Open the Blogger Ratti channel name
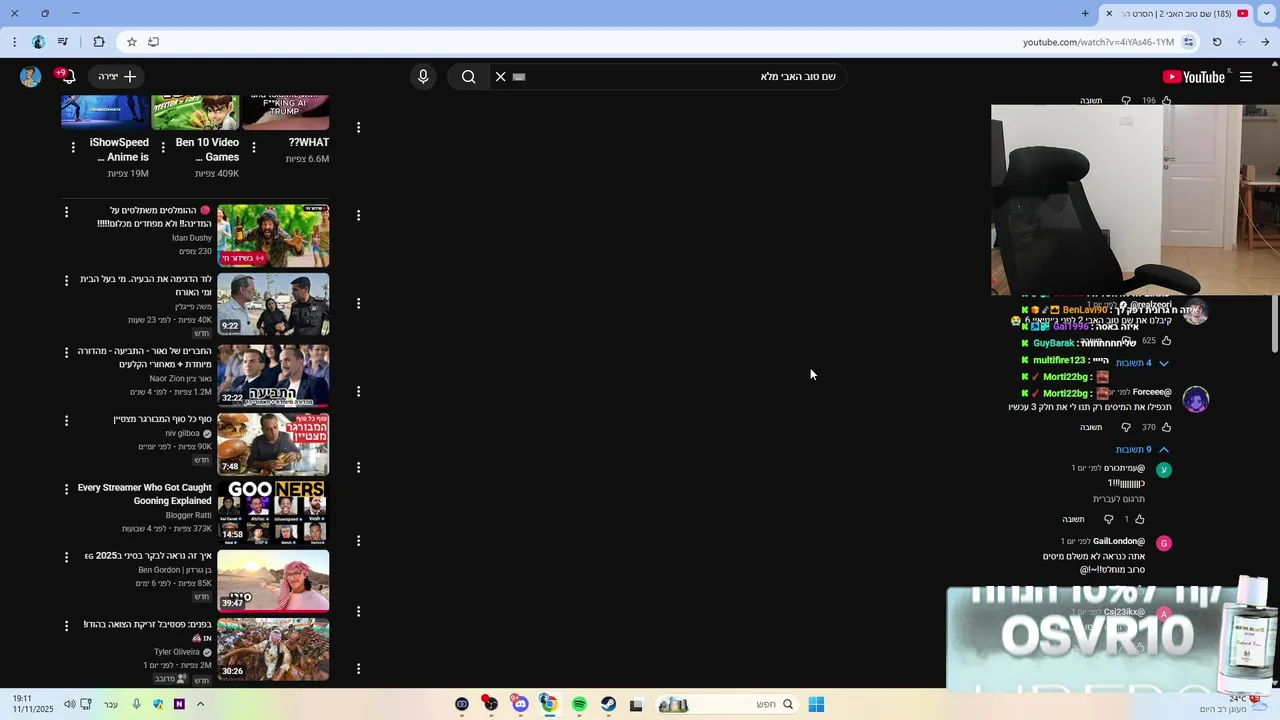Screen dimensions: 1280x720 tap(189, 515)
